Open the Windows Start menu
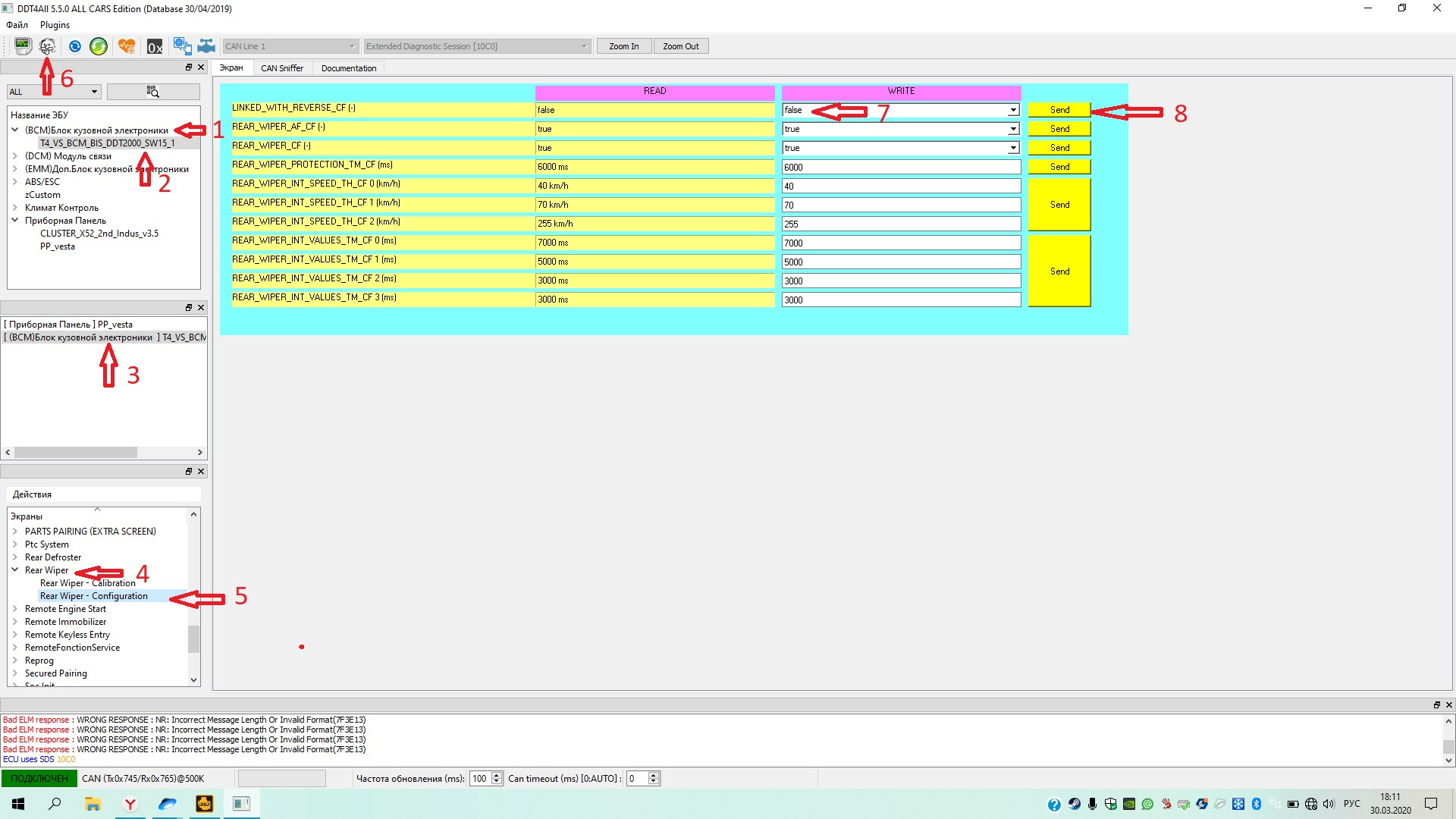 (x=18, y=804)
